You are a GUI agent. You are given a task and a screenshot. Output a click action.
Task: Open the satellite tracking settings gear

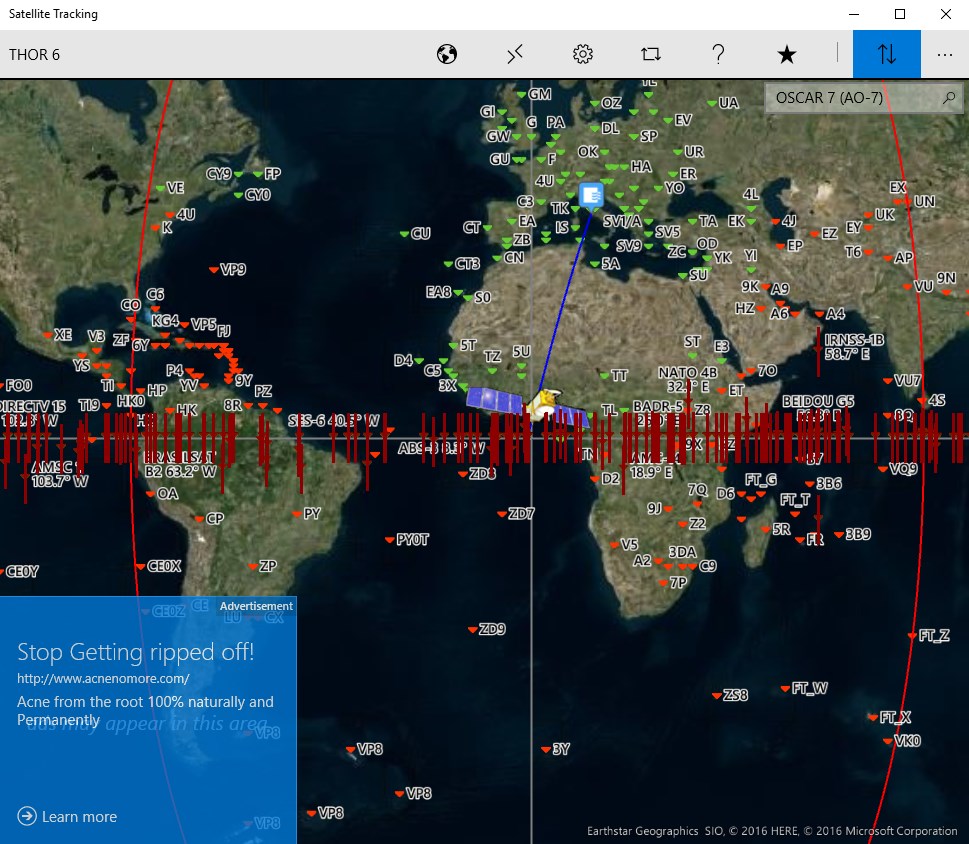coord(582,54)
